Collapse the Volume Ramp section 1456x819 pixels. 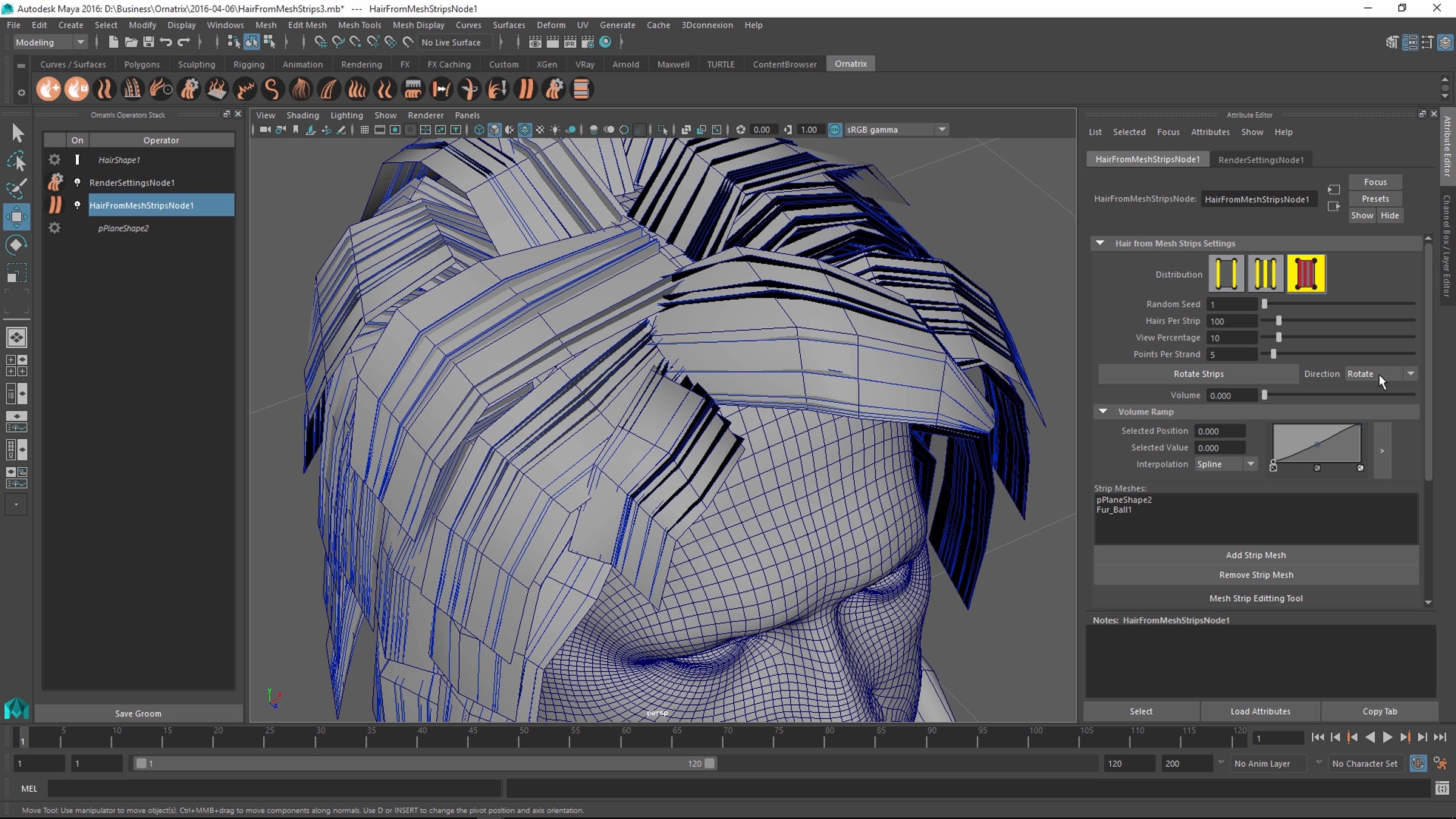click(x=1103, y=411)
